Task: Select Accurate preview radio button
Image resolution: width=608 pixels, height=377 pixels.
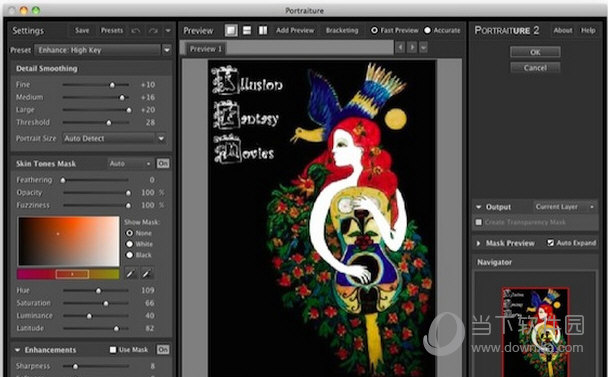Action: click(x=427, y=30)
